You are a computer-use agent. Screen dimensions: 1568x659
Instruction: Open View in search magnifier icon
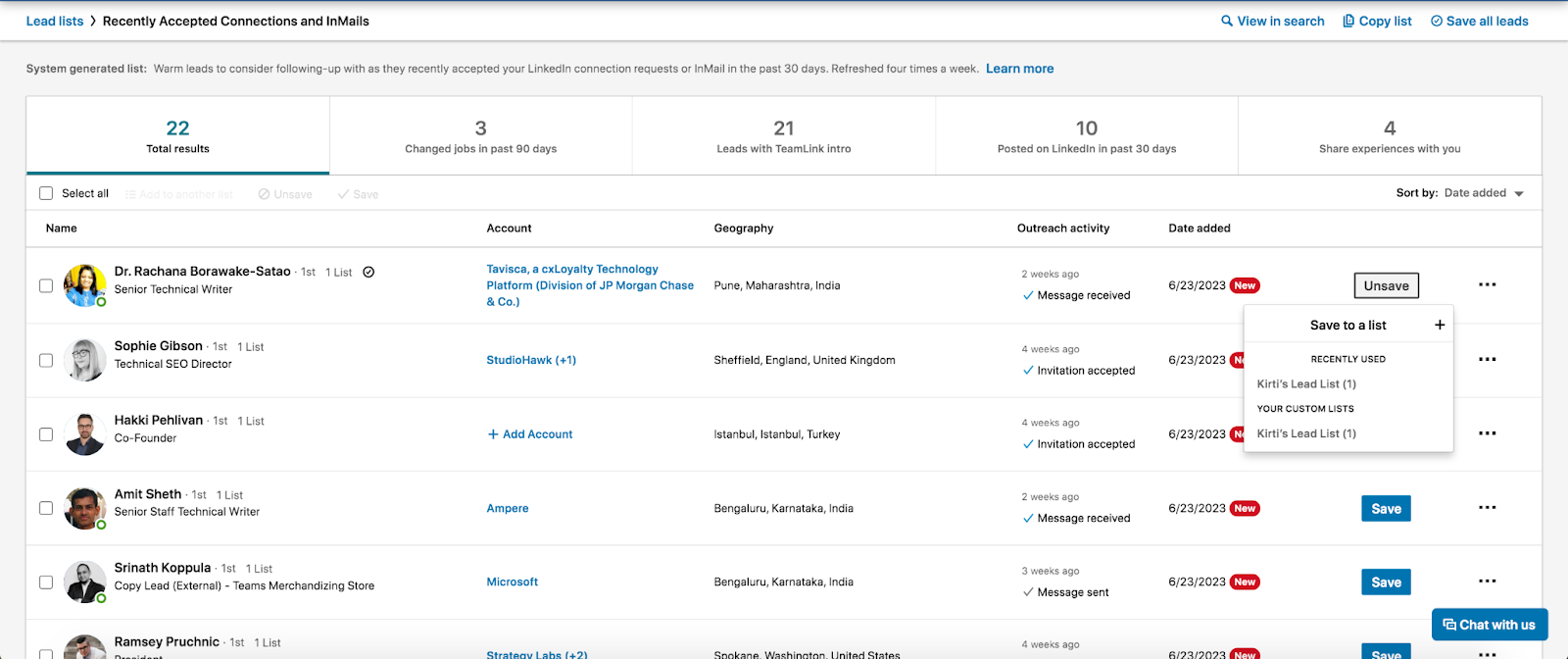(x=1227, y=21)
